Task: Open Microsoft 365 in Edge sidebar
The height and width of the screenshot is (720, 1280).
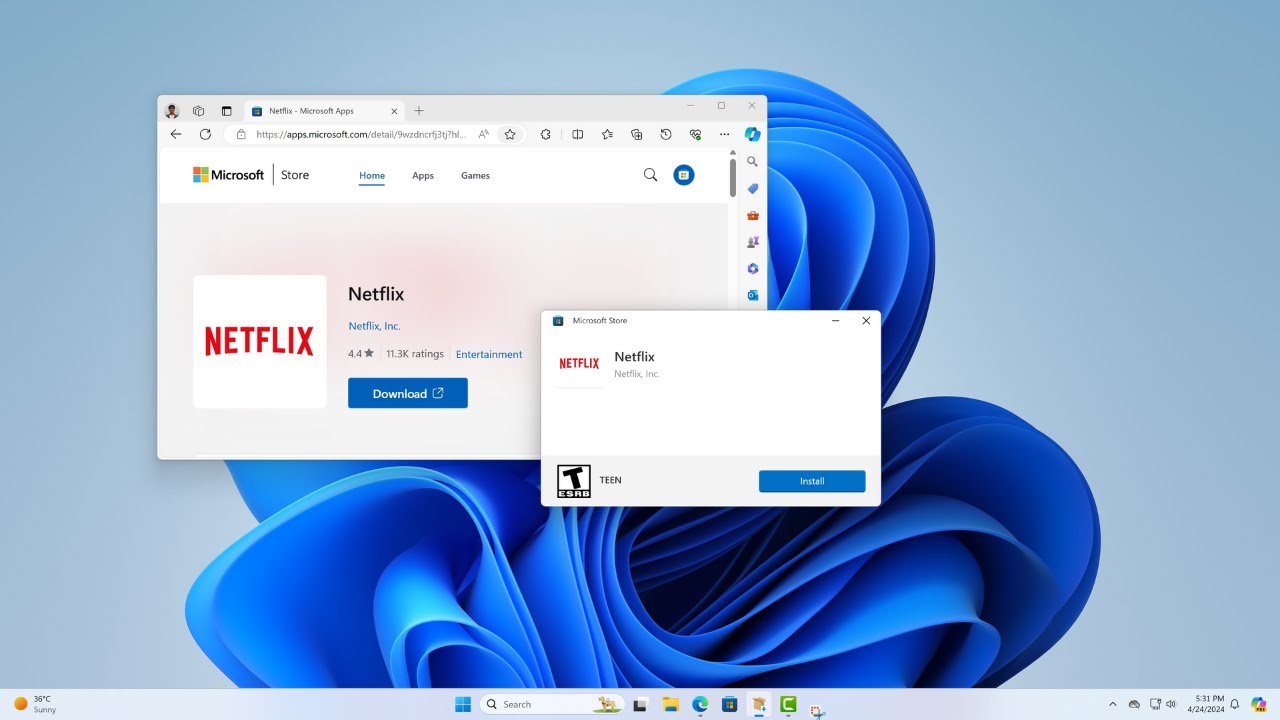Action: (753, 269)
